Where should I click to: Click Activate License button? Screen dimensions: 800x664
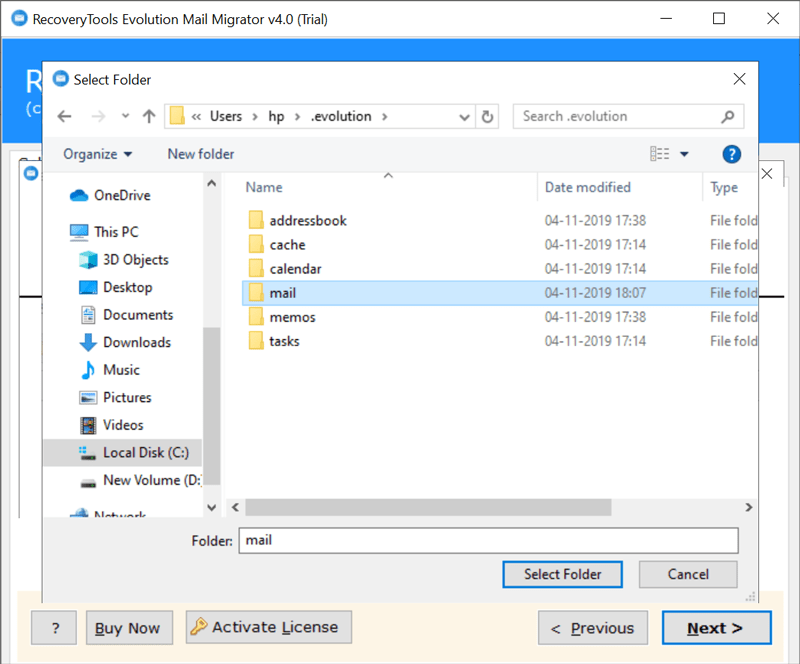(x=269, y=627)
